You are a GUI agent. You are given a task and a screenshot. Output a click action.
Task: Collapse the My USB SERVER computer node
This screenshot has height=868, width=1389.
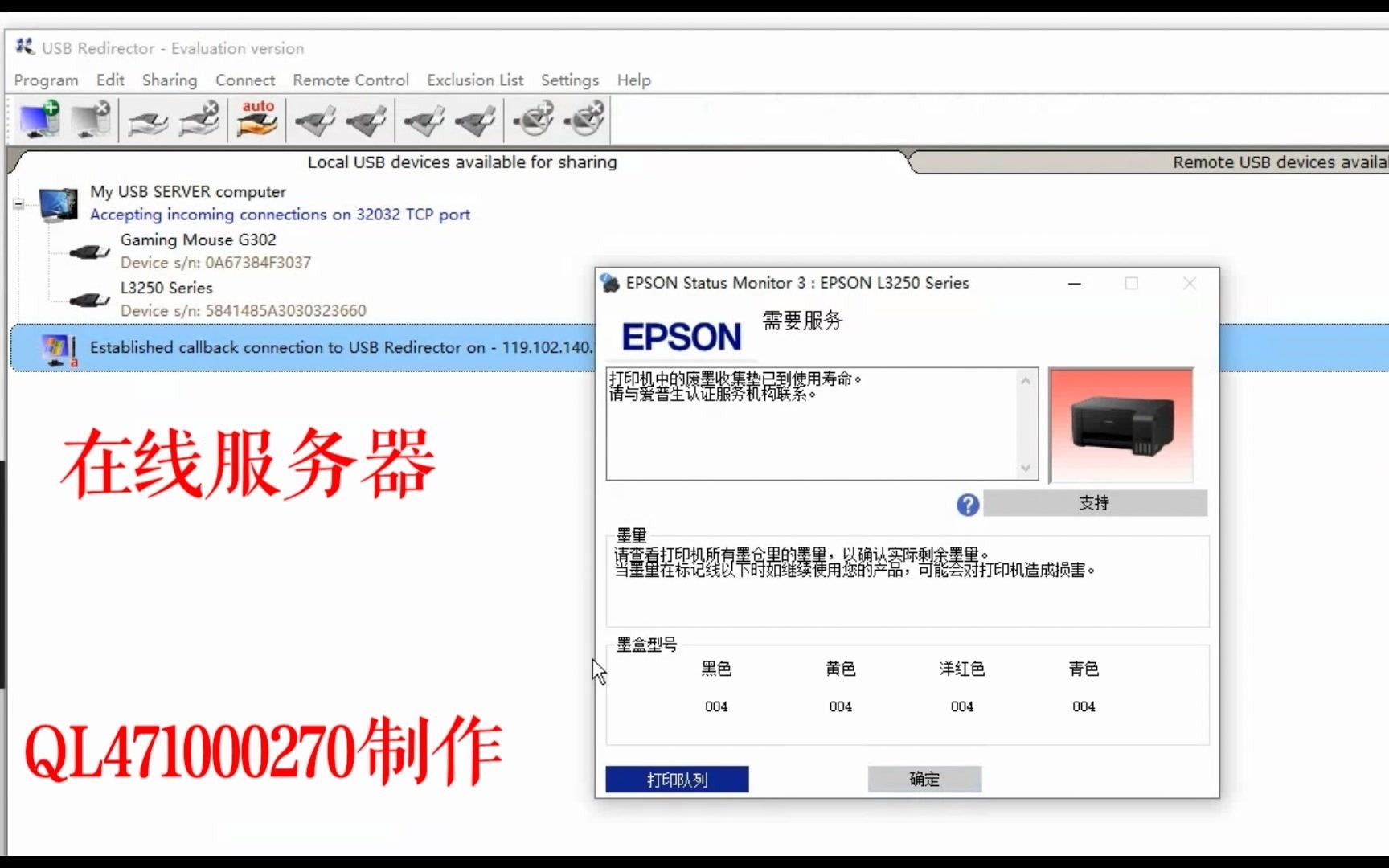[17, 203]
